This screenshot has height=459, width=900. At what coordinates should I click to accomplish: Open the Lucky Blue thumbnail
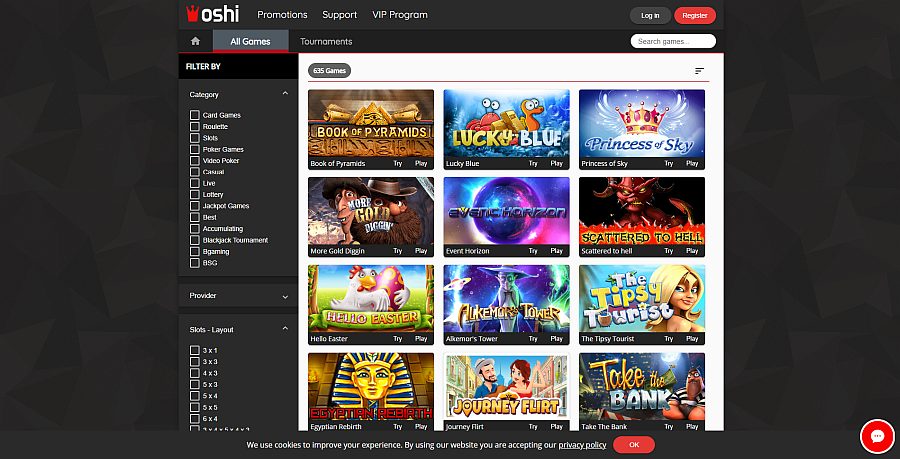pos(506,123)
